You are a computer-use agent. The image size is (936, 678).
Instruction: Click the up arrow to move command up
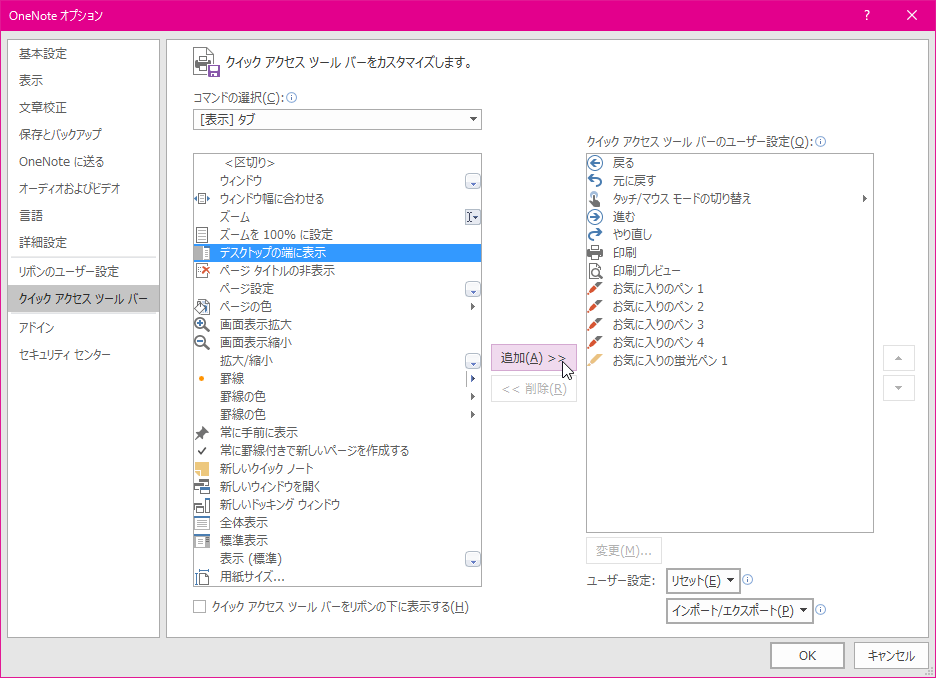(x=899, y=357)
